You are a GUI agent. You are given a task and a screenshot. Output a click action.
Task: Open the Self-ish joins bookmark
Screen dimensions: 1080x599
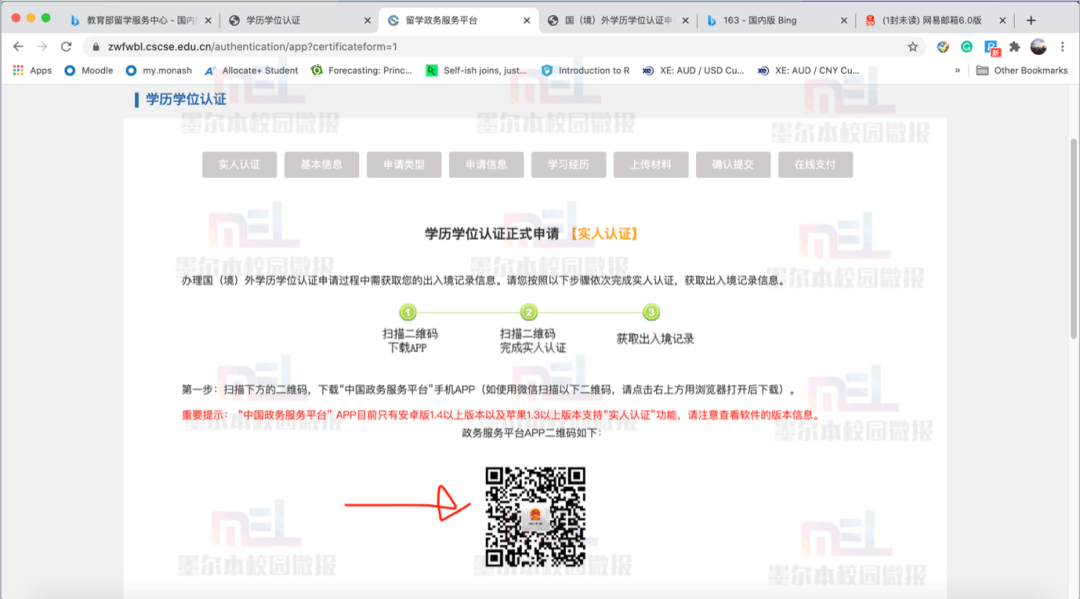476,70
